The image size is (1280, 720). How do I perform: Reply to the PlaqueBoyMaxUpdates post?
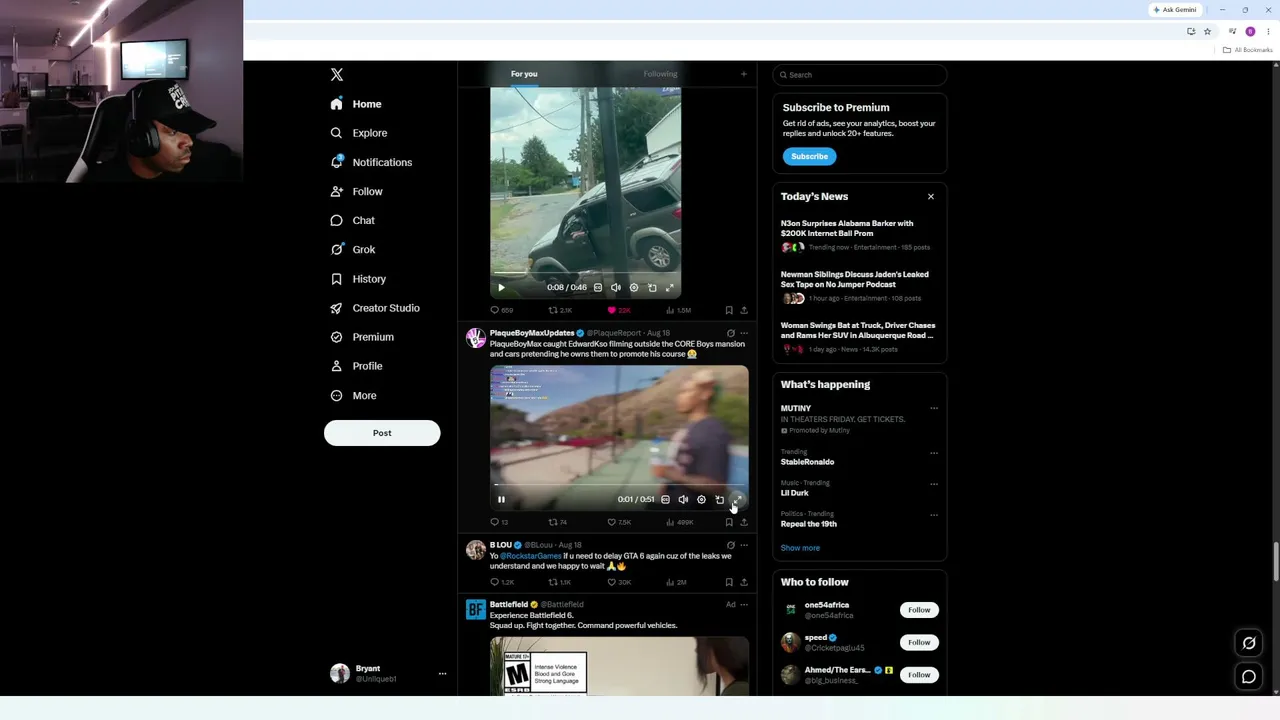click(x=499, y=522)
